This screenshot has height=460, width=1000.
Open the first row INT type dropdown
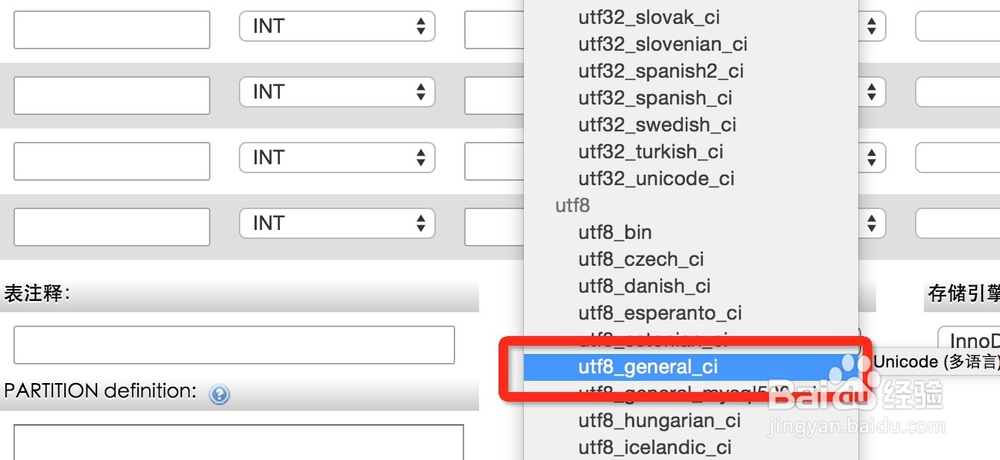[337, 27]
